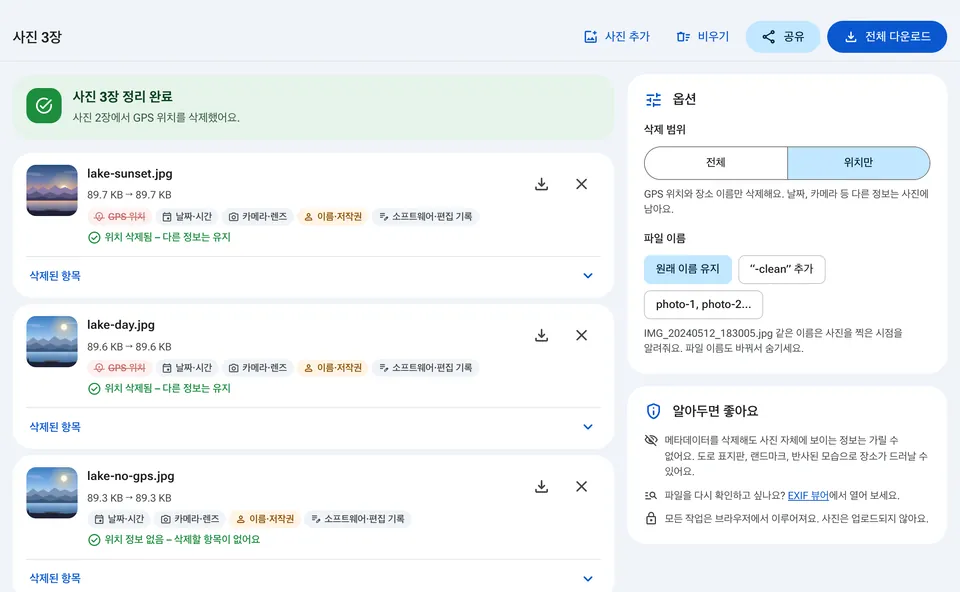The width and height of the screenshot is (960, 592).
Task: Click the lake-sunset.jpg file name
Action: [130, 174]
